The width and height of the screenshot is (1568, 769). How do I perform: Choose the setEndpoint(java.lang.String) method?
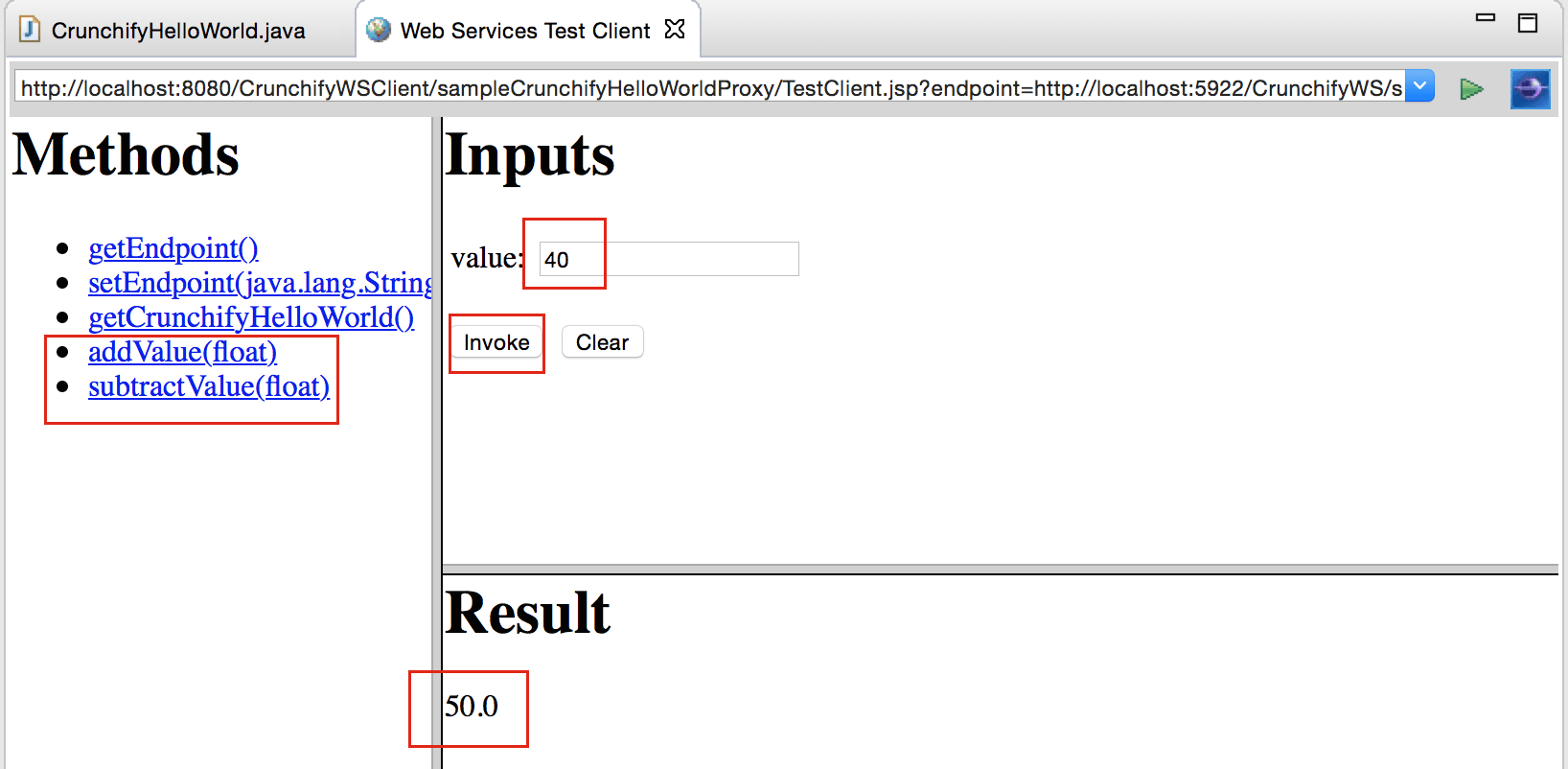[x=259, y=283]
